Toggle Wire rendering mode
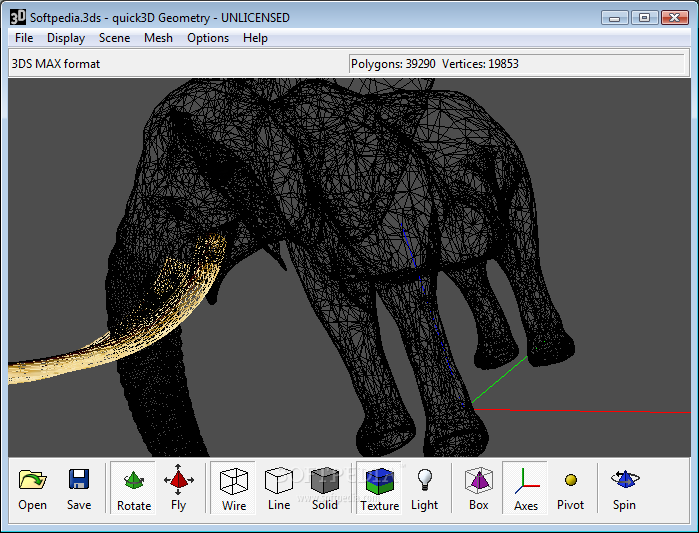699x533 pixels. point(234,488)
